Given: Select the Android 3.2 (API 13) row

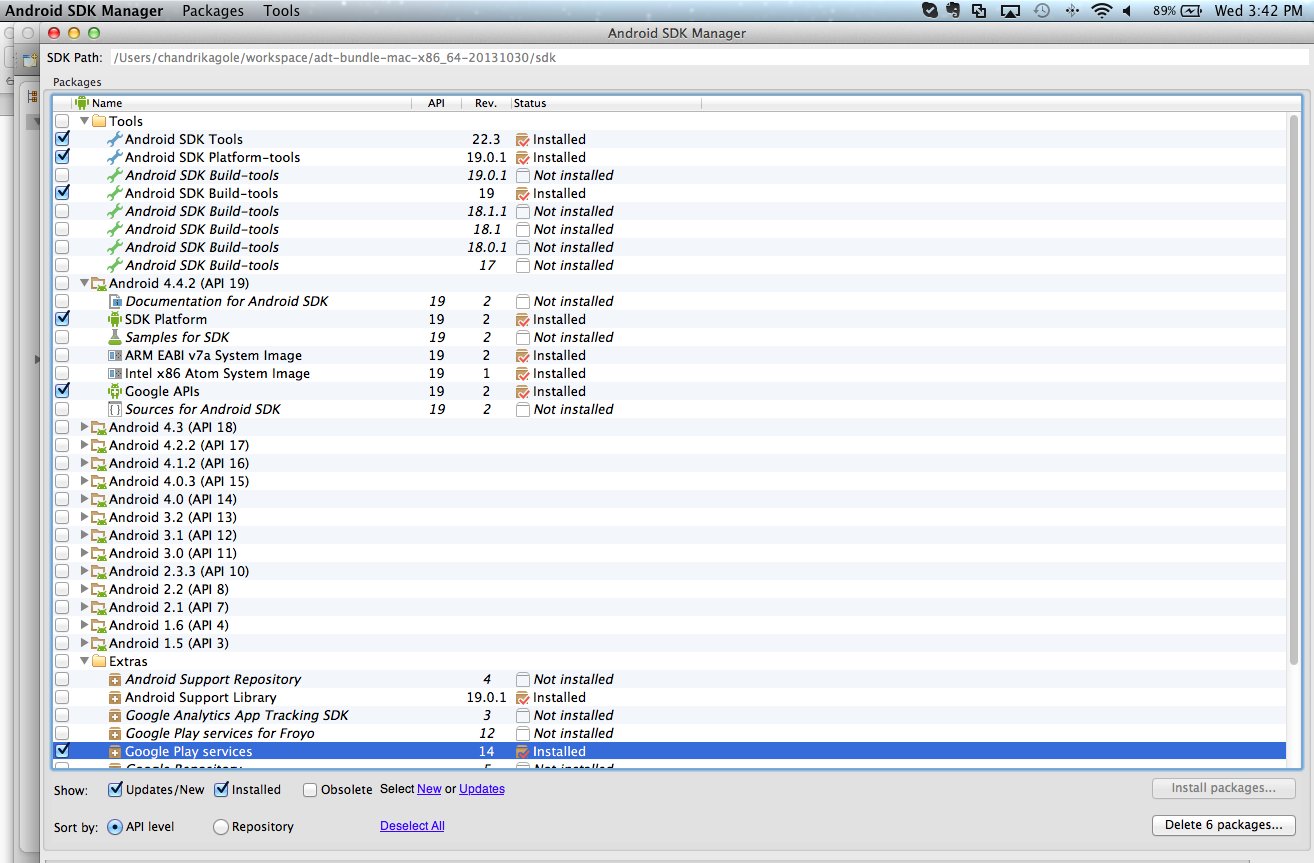Looking at the screenshot, I should point(670,517).
